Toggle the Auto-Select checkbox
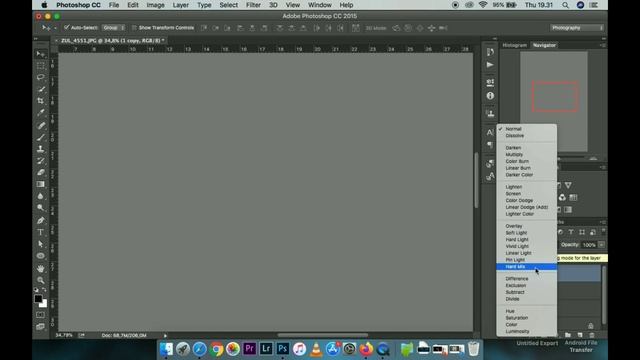Viewport: 640px width, 360px height. pos(67,28)
